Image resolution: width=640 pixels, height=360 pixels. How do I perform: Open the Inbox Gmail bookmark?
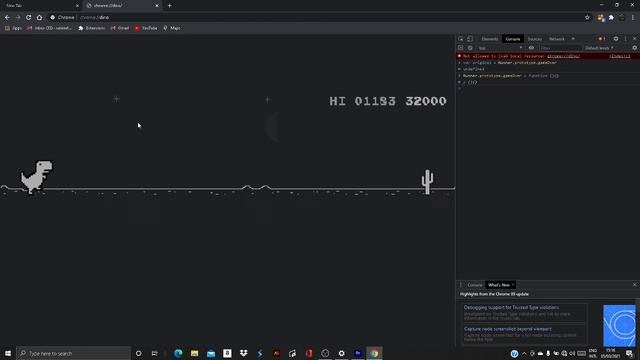(x=49, y=28)
